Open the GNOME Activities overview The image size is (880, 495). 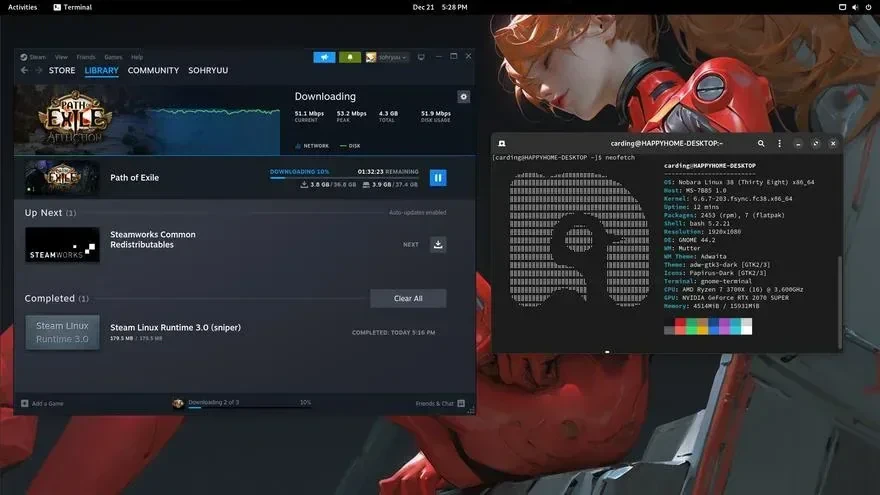pyautogui.click(x=22, y=7)
